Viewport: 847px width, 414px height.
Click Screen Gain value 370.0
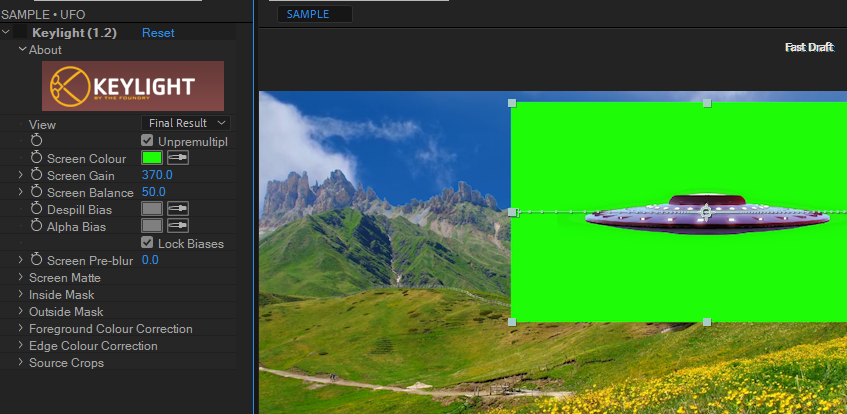coord(157,175)
